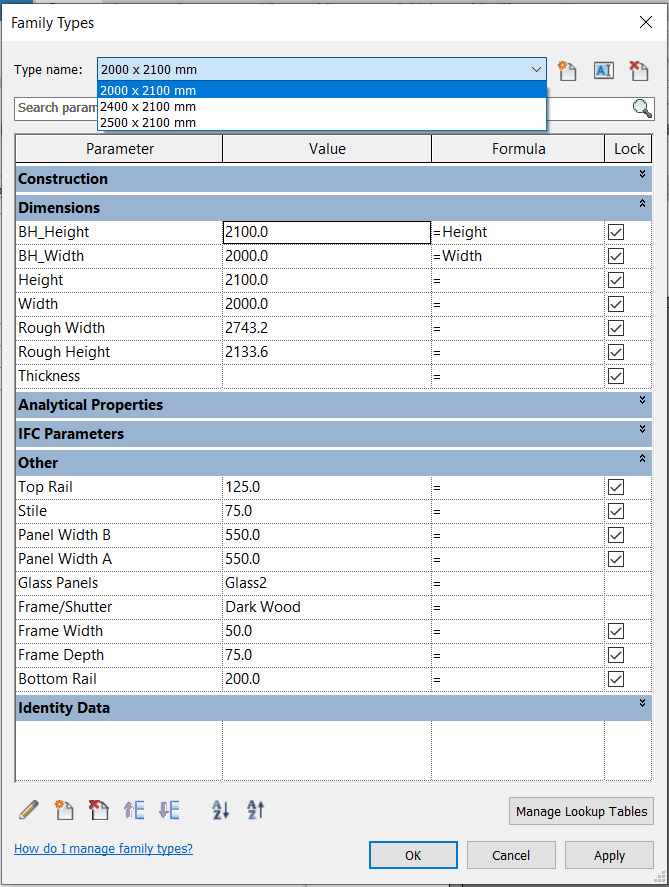Click the New Type icon
669x887 pixels.
pyautogui.click(x=568, y=70)
